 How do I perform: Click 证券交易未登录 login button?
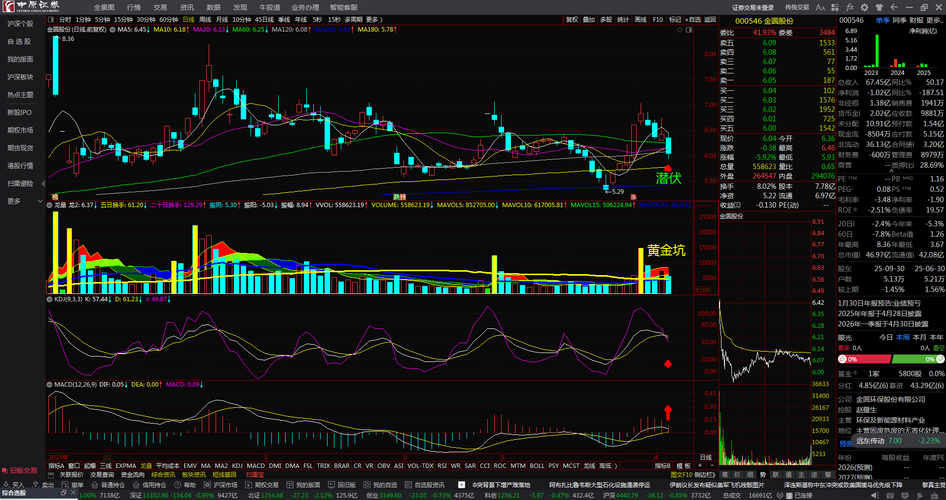pyautogui.click(x=753, y=7)
